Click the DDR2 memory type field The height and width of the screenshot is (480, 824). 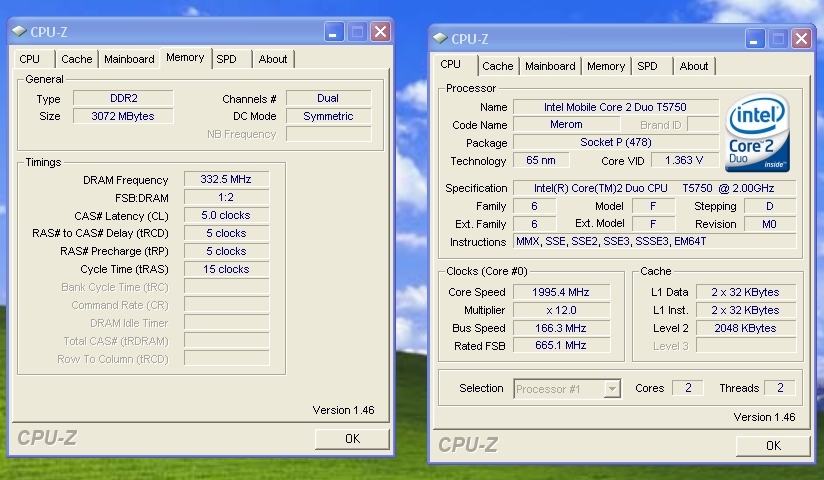[x=123, y=98]
